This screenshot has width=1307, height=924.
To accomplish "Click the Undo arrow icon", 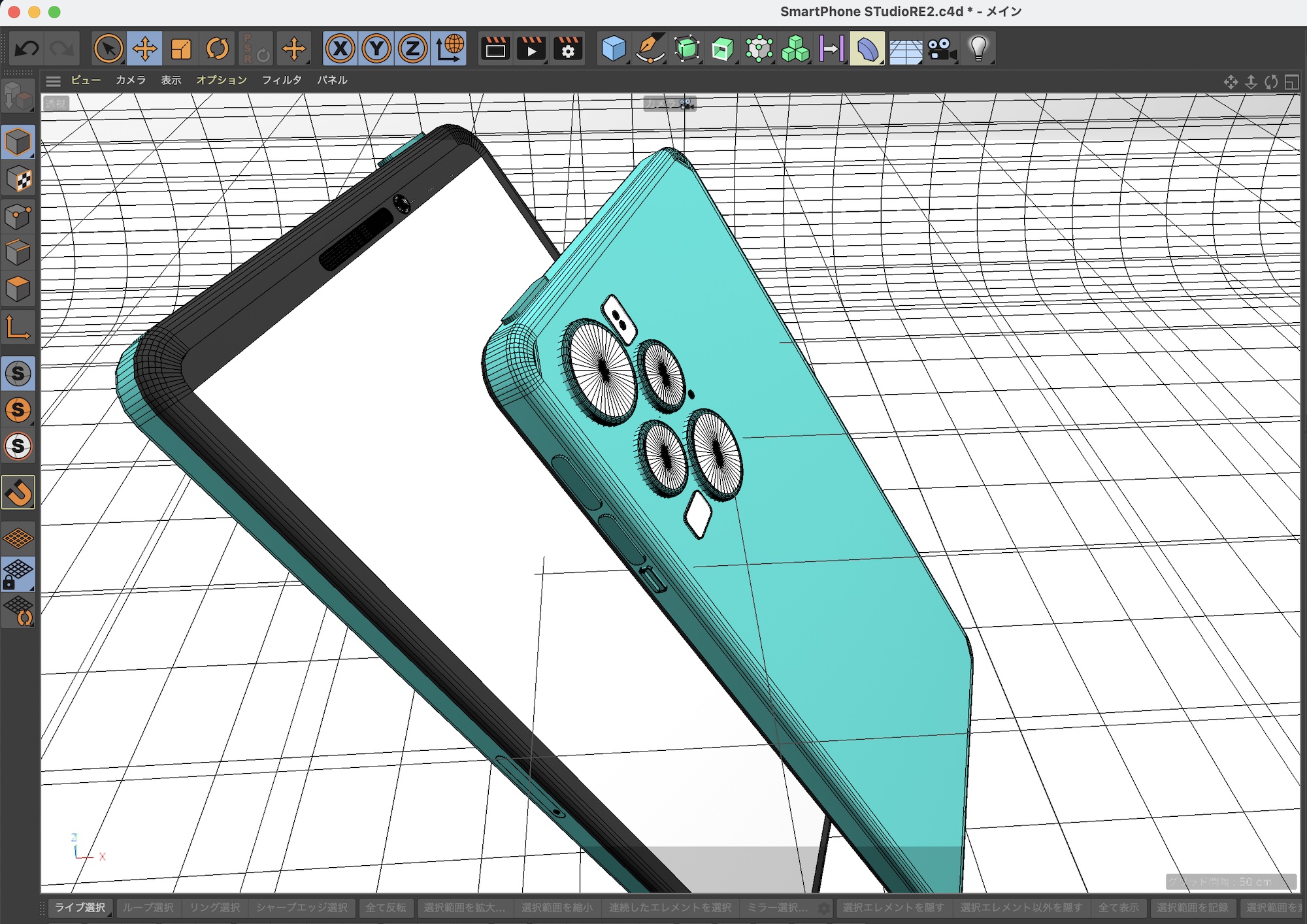I will pyautogui.click(x=27, y=48).
